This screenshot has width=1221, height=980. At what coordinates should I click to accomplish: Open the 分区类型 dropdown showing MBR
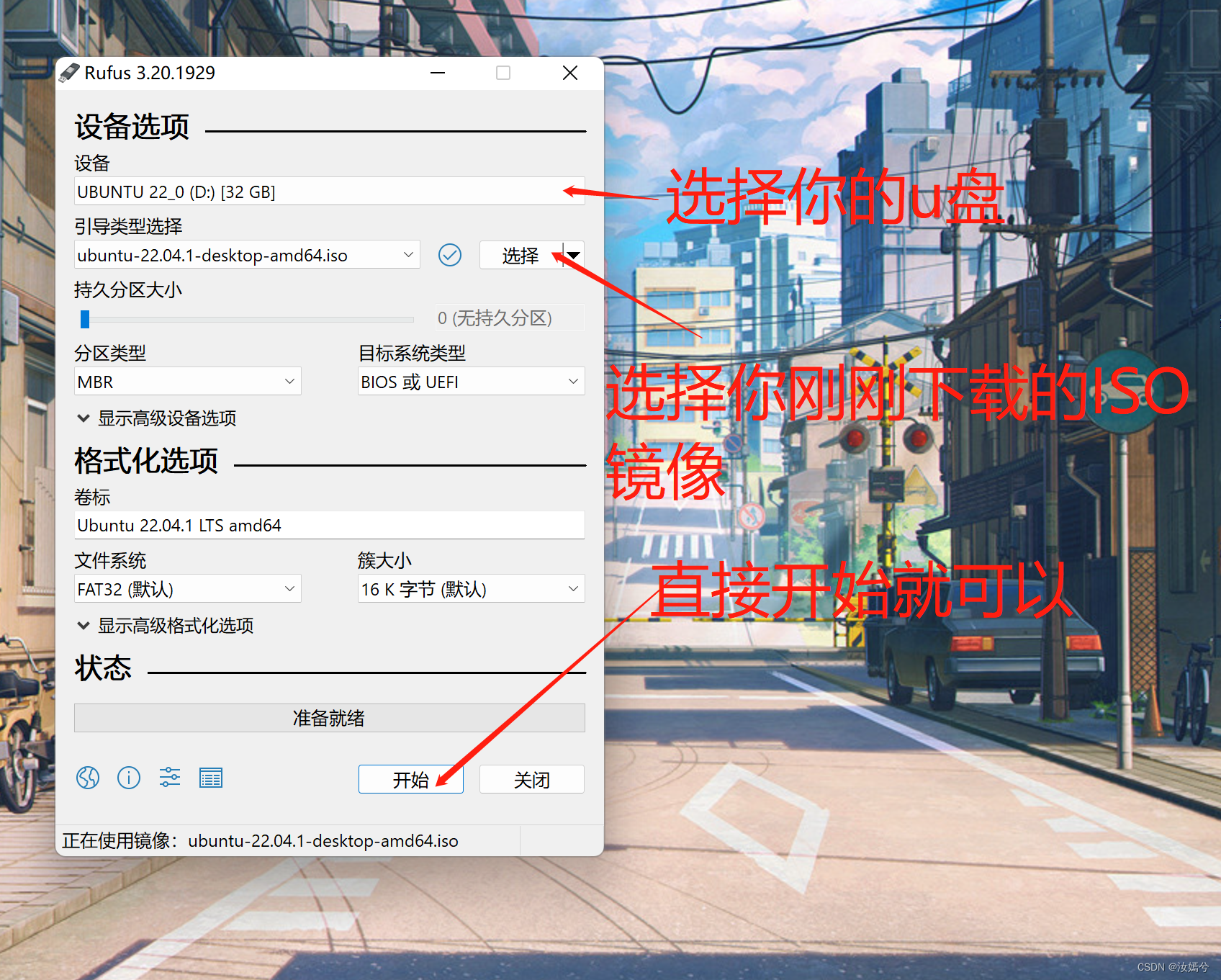(x=187, y=382)
